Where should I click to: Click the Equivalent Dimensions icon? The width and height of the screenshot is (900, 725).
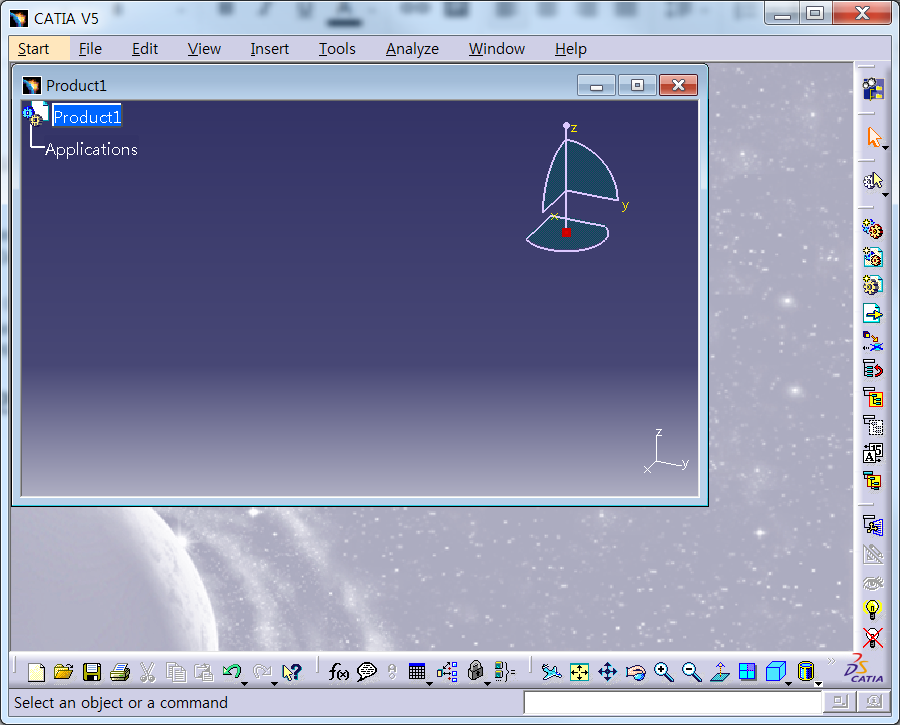click(505, 672)
